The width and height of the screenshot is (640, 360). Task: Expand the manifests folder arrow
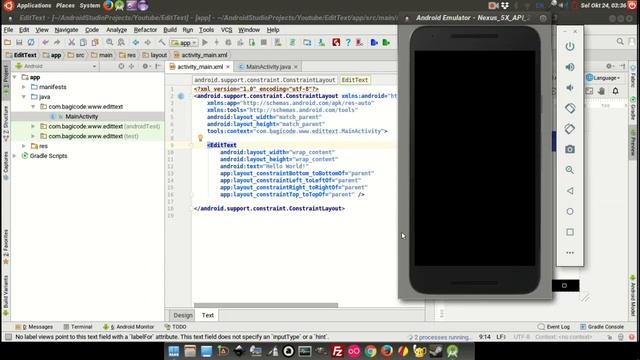(x=24, y=87)
